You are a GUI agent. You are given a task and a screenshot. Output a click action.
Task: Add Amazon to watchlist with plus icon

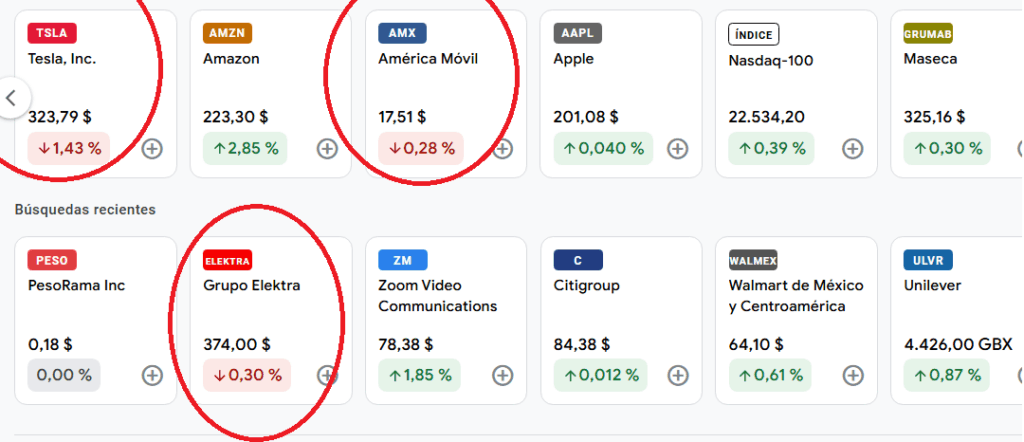coord(327,149)
